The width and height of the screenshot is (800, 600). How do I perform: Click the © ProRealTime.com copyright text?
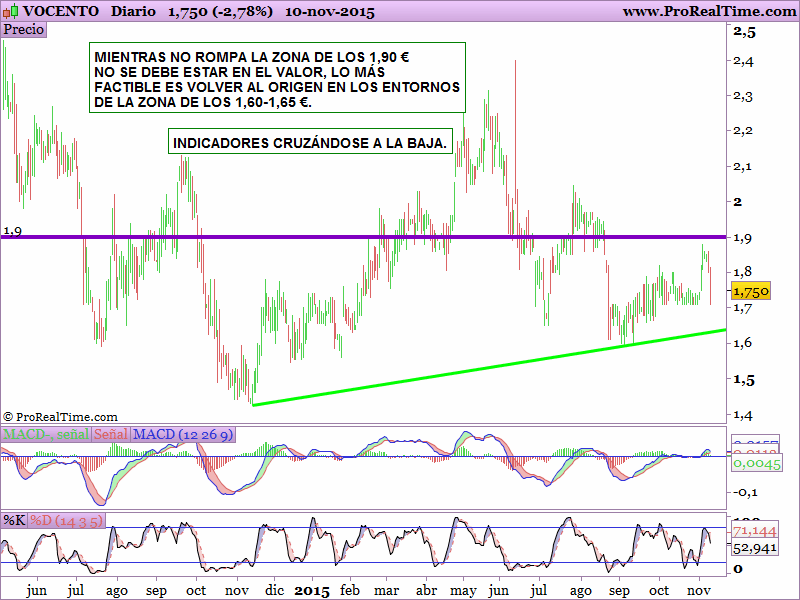pyautogui.click(x=60, y=417)
